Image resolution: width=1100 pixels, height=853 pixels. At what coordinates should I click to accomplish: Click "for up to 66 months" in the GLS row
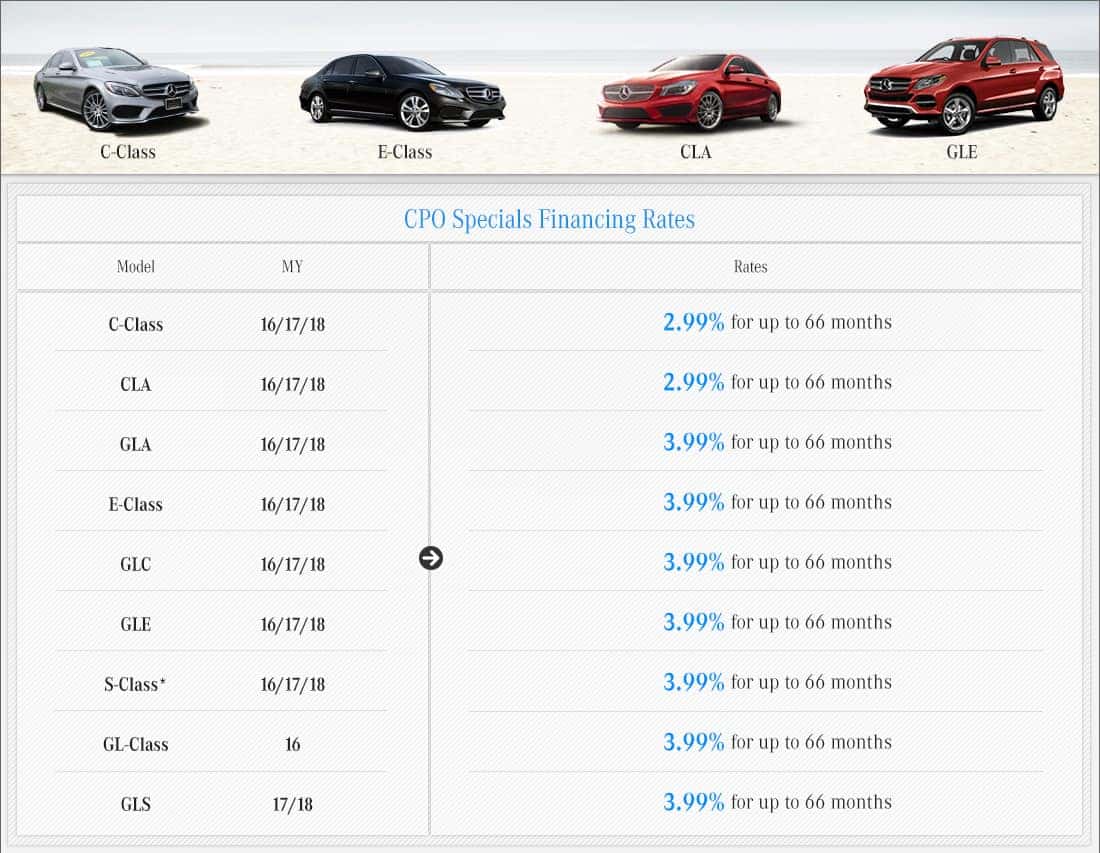click(811, 802)
